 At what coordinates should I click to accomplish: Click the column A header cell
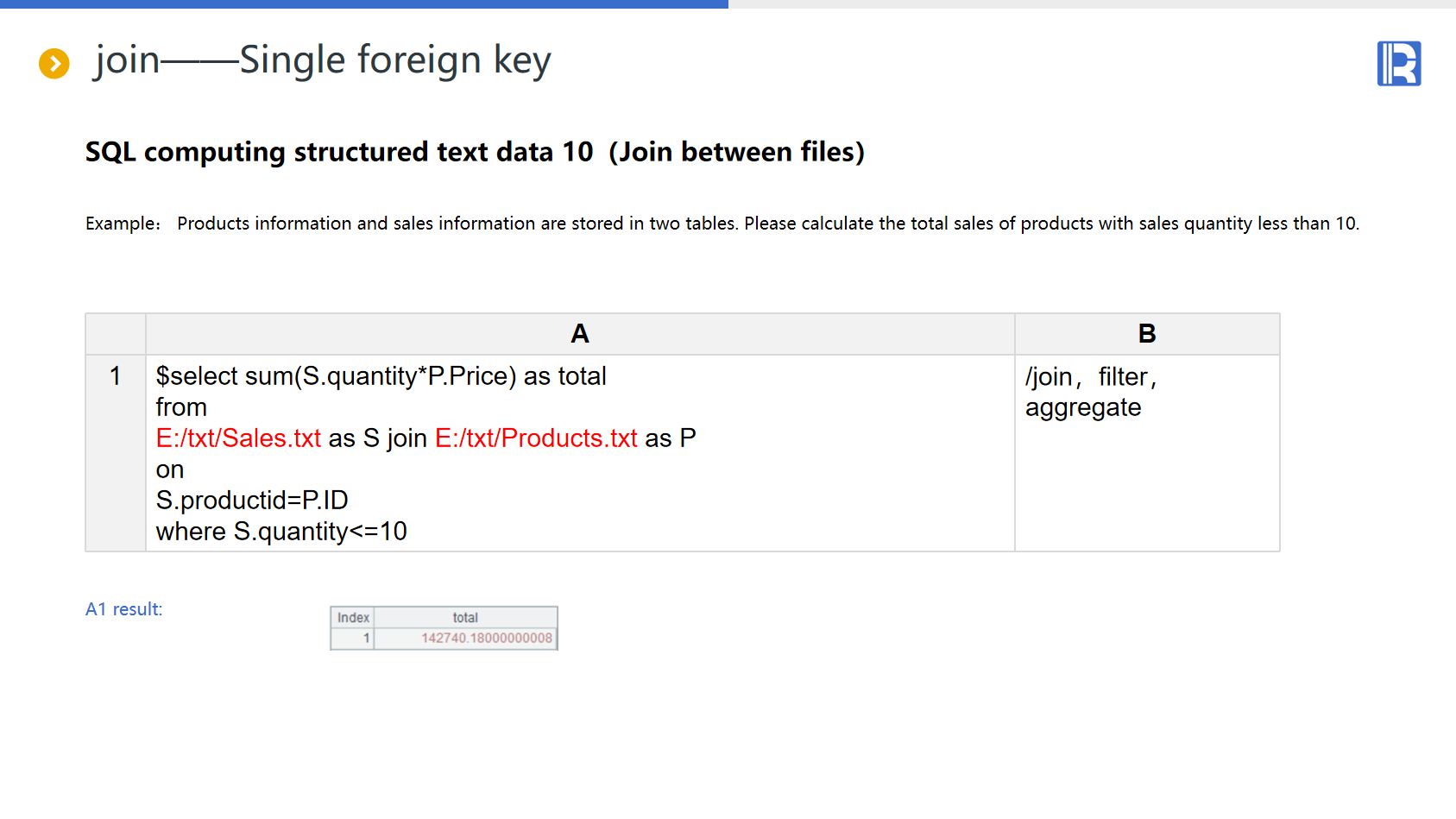pyautogui.click(x=579, y=334)
